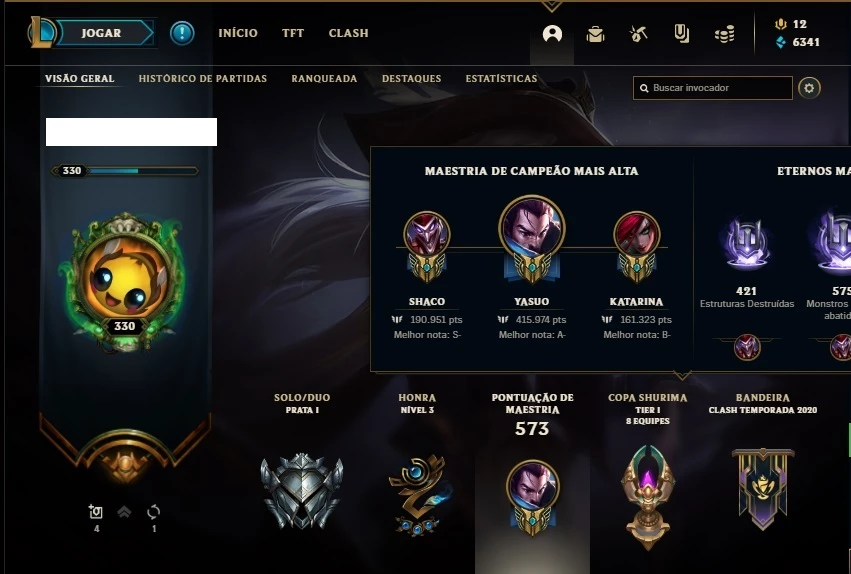851x574 pixels.
Task: Open the profile icon in top navigation
Action: tap(552, 34)
